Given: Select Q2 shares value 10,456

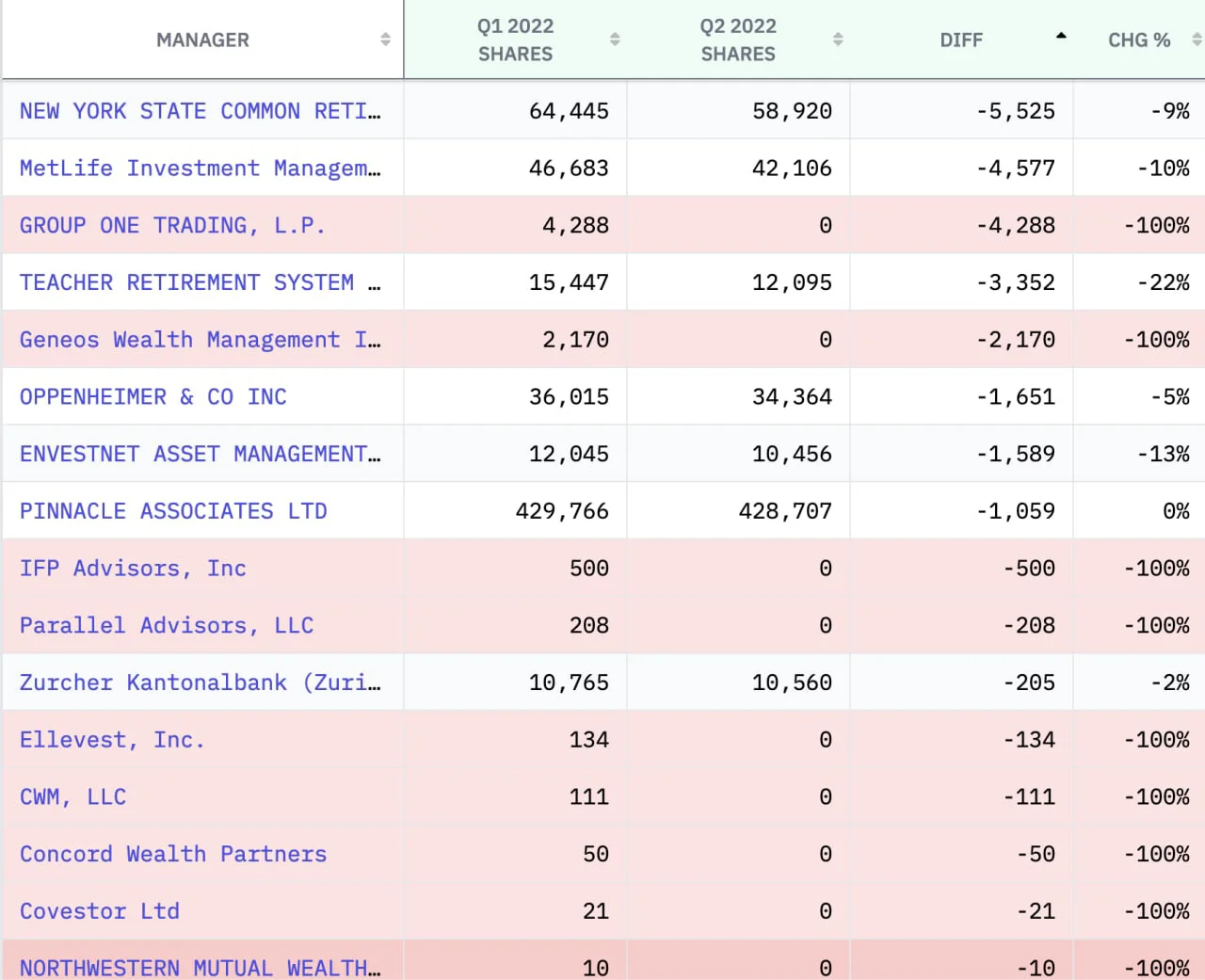Looking at the screenshot, I should point(792,455).
